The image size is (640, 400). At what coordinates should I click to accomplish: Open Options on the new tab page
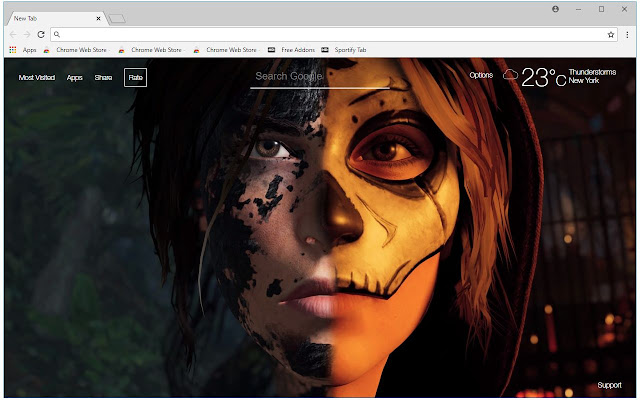[481, 76]
